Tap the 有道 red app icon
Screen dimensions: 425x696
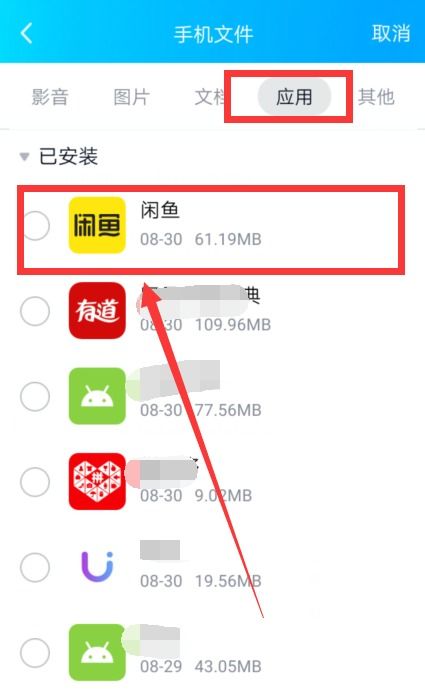97,310
